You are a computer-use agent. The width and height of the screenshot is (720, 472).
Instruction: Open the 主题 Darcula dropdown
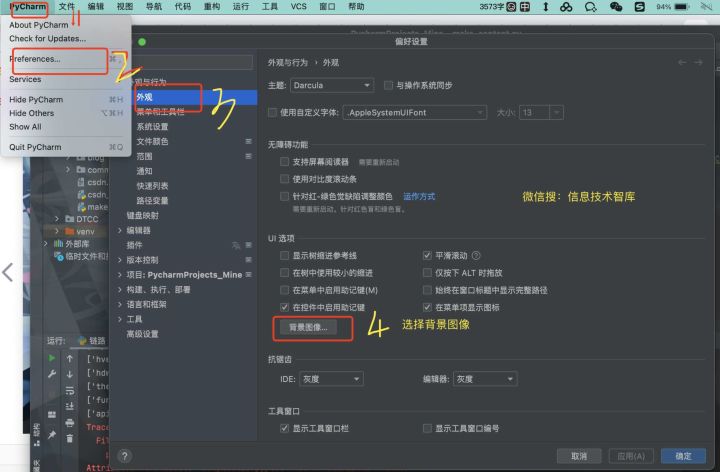(332, 85)
